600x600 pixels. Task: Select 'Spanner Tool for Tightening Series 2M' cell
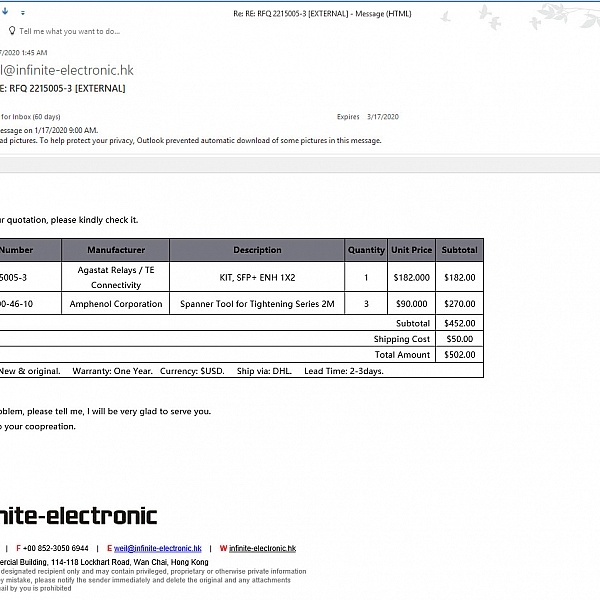click(257, 304)
